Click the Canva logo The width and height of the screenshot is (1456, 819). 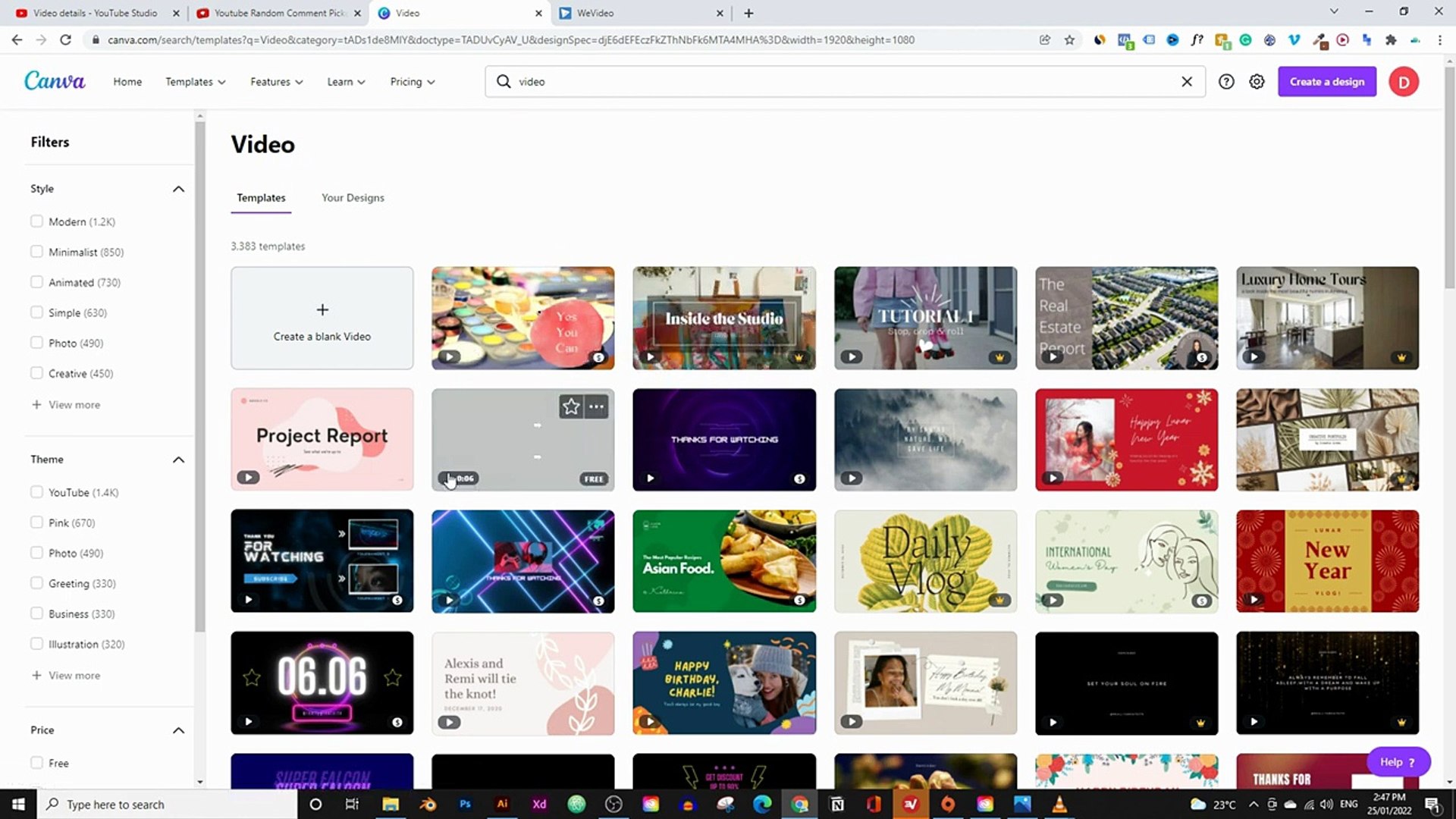[x=54, y=80]
